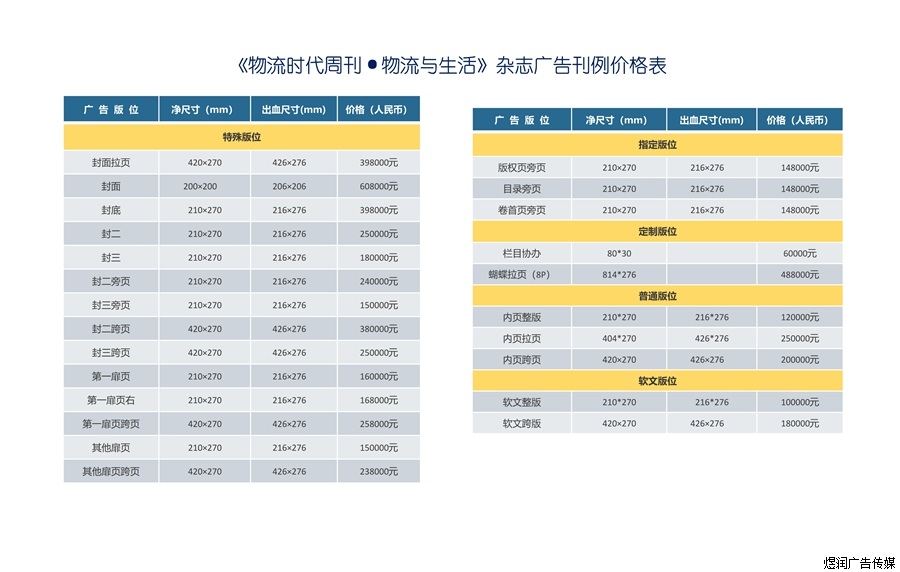This screenshot has height=572, width=900.
Task: Click the 第一扉页 row label
Action: [111, 377]
